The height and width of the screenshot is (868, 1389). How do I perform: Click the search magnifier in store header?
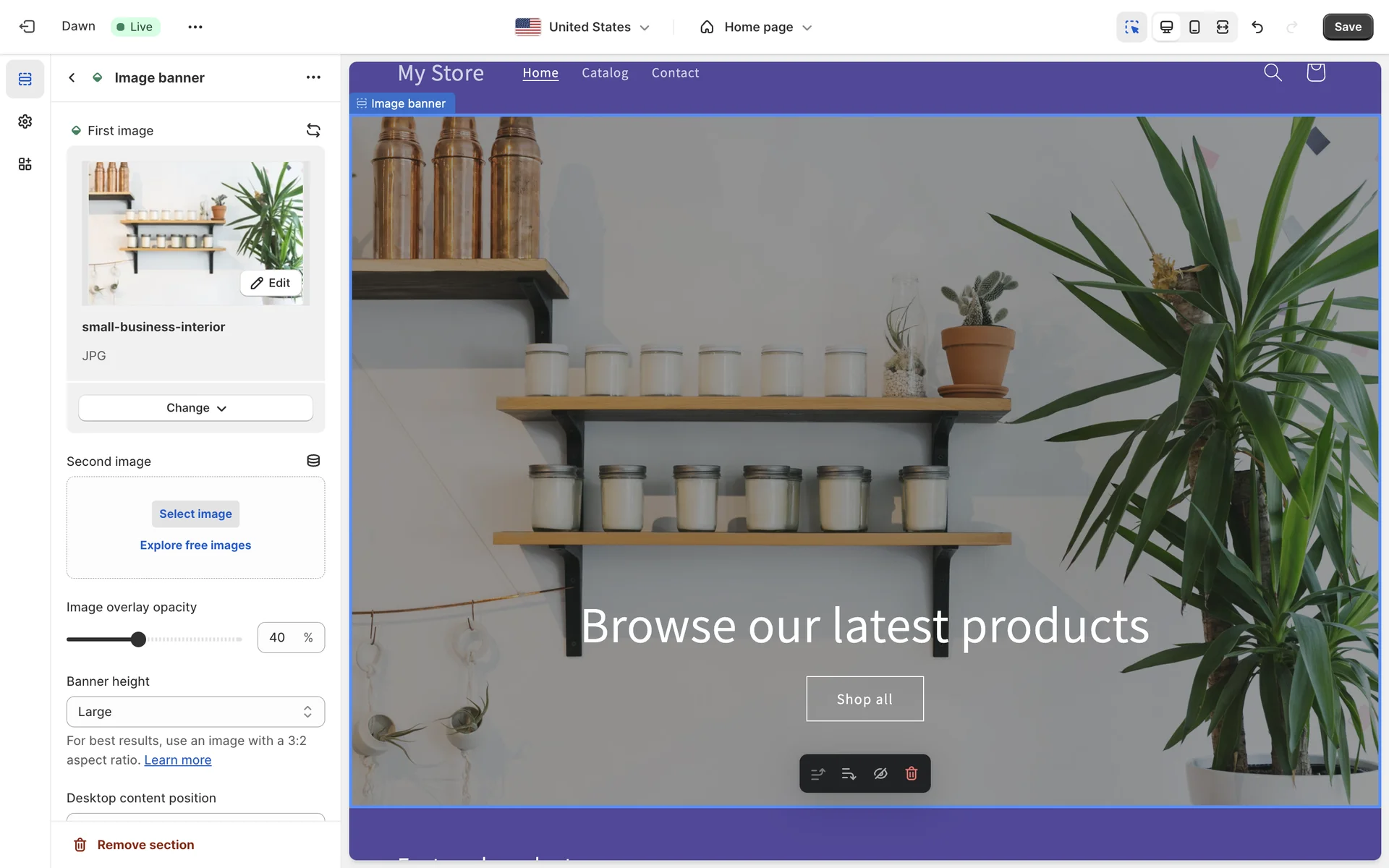coord(1273,72)
